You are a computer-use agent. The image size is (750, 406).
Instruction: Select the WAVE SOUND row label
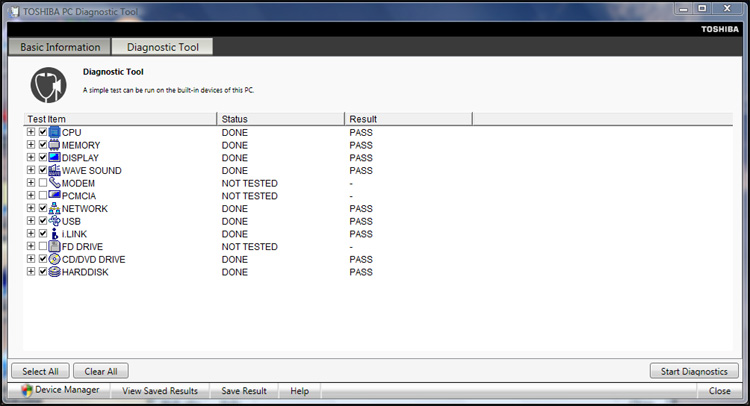[91, 170]
